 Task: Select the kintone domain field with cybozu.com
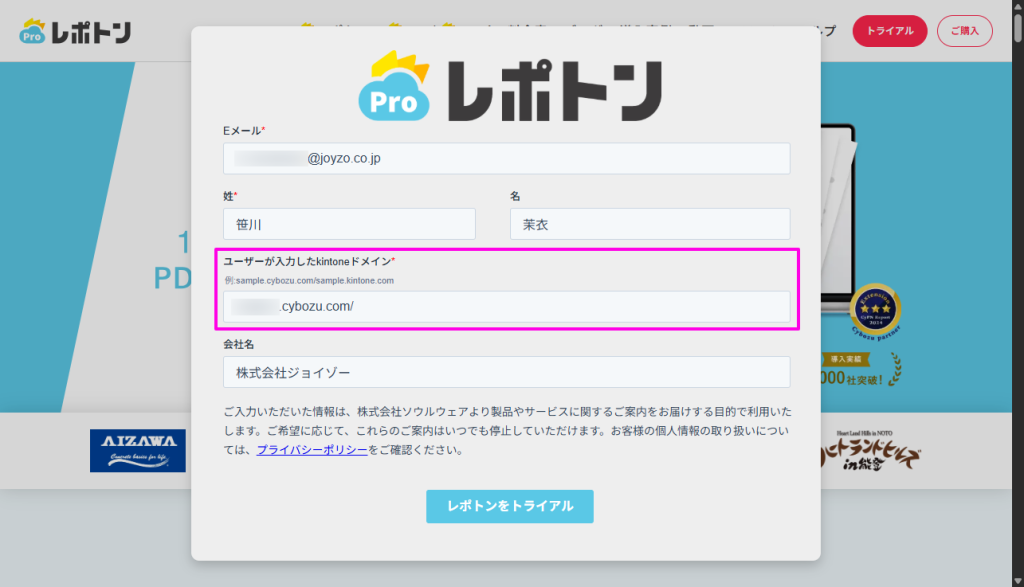click(x=506, y=307)
